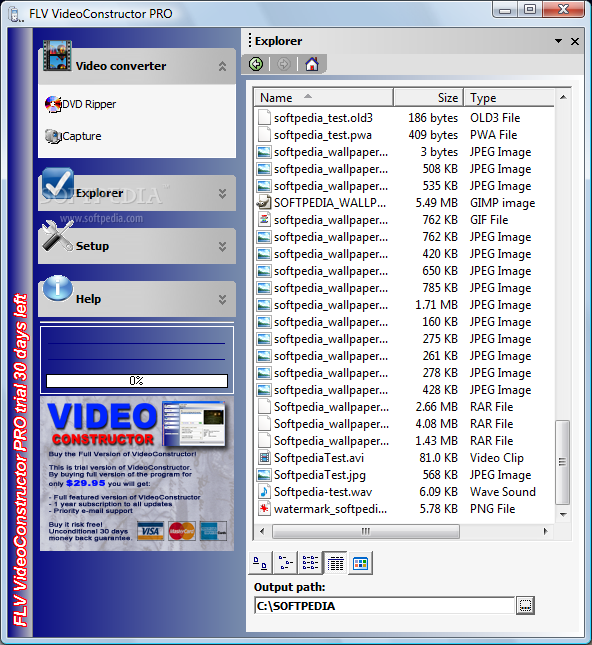Screen dimensions: 592x645
Task: Expand the Help section
Action: click(x=222, y=299)
